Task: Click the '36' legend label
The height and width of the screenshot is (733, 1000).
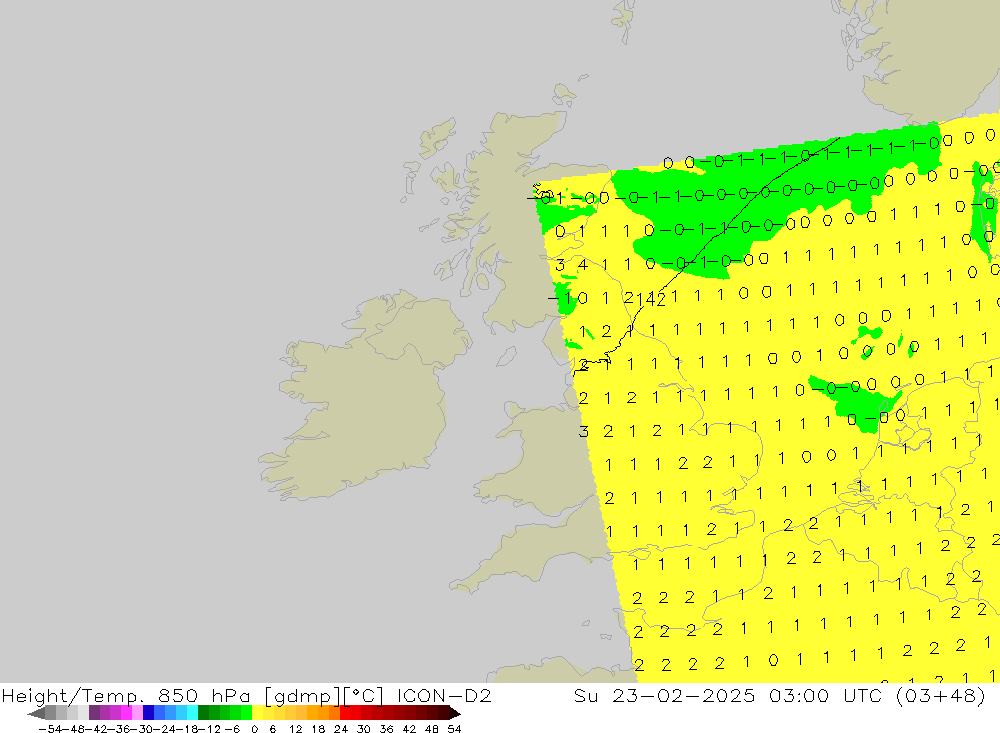Action: tap(386, 729)
